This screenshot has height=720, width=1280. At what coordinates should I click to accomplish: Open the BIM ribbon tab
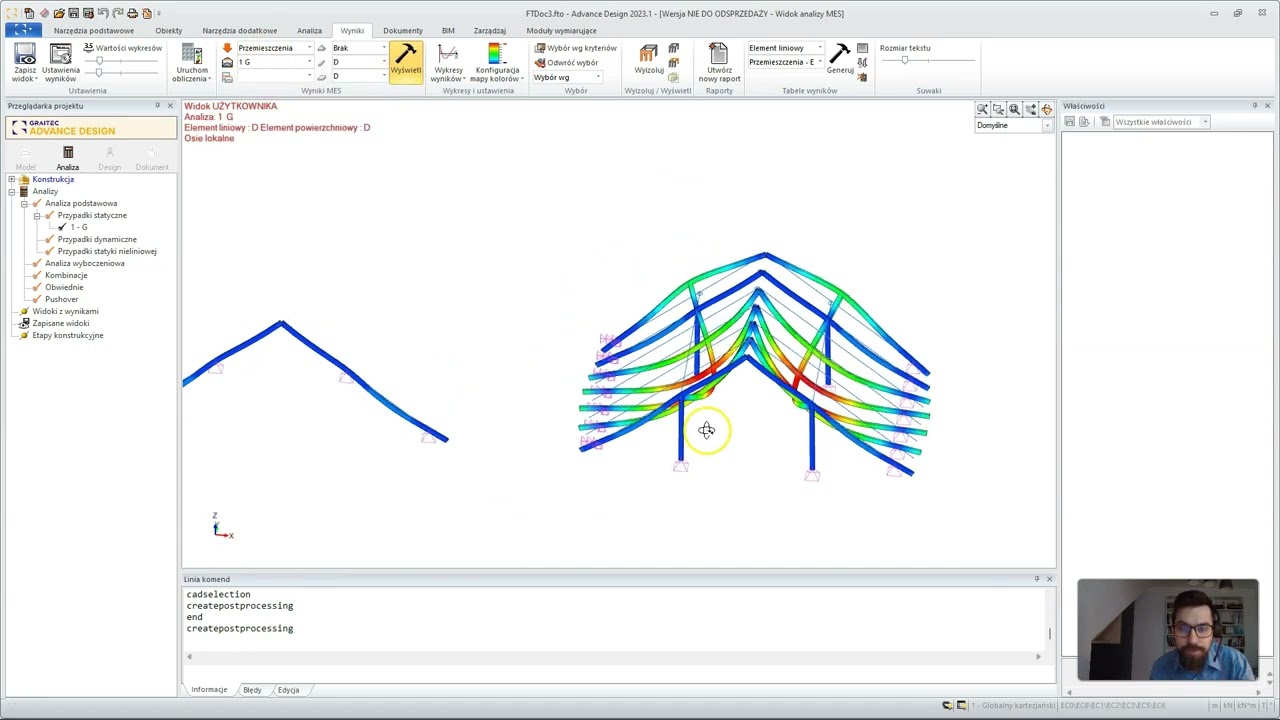(448, 30)
